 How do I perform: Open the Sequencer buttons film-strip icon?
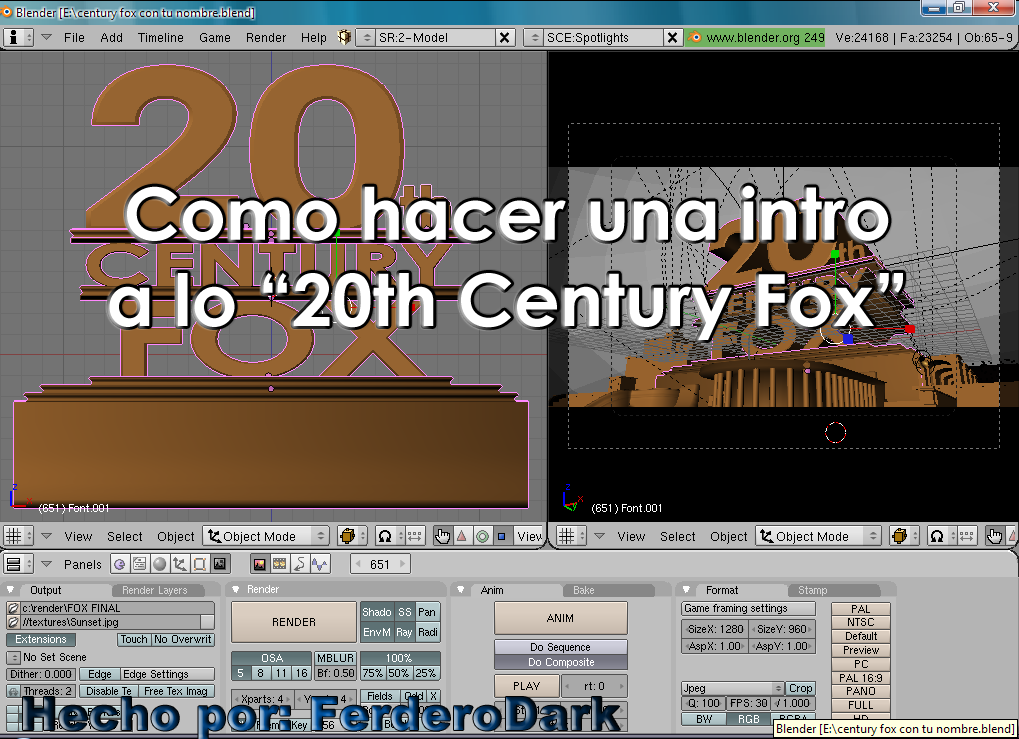click(279, 564)
